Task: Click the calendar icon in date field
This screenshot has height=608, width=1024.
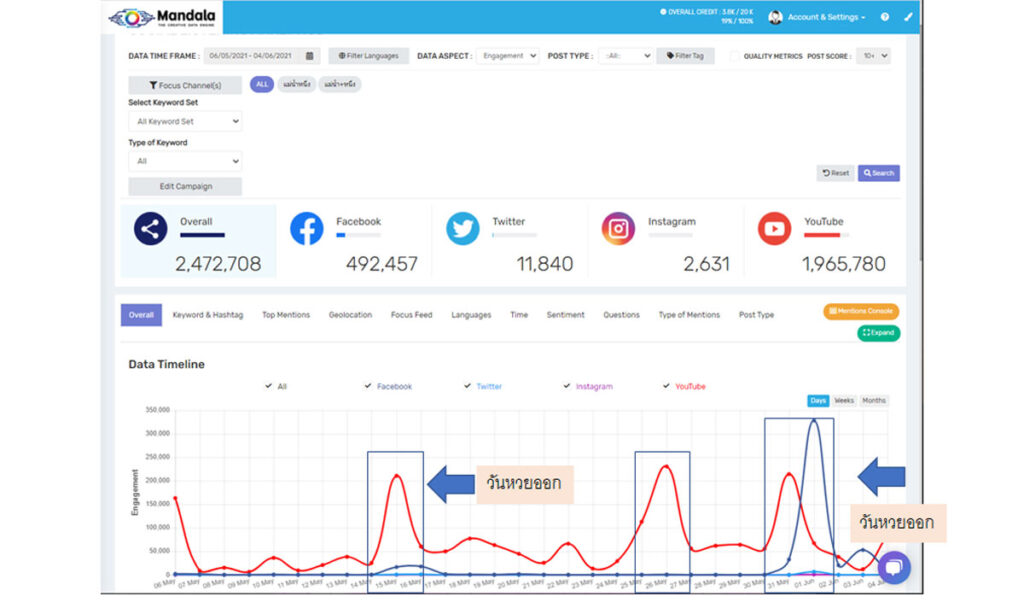Action: click(310, 56)
